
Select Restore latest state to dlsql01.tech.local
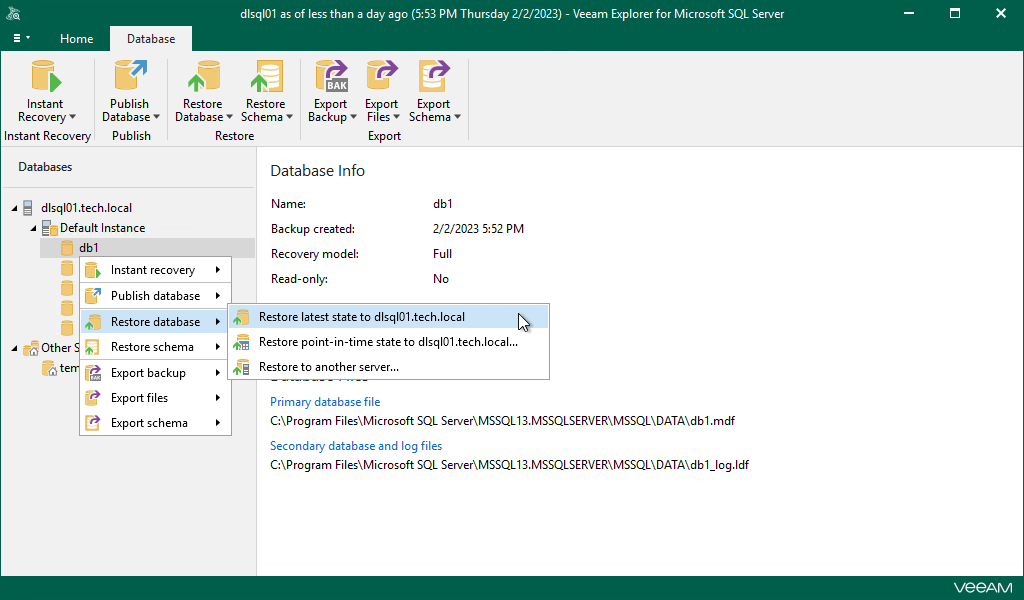point(389,317)
